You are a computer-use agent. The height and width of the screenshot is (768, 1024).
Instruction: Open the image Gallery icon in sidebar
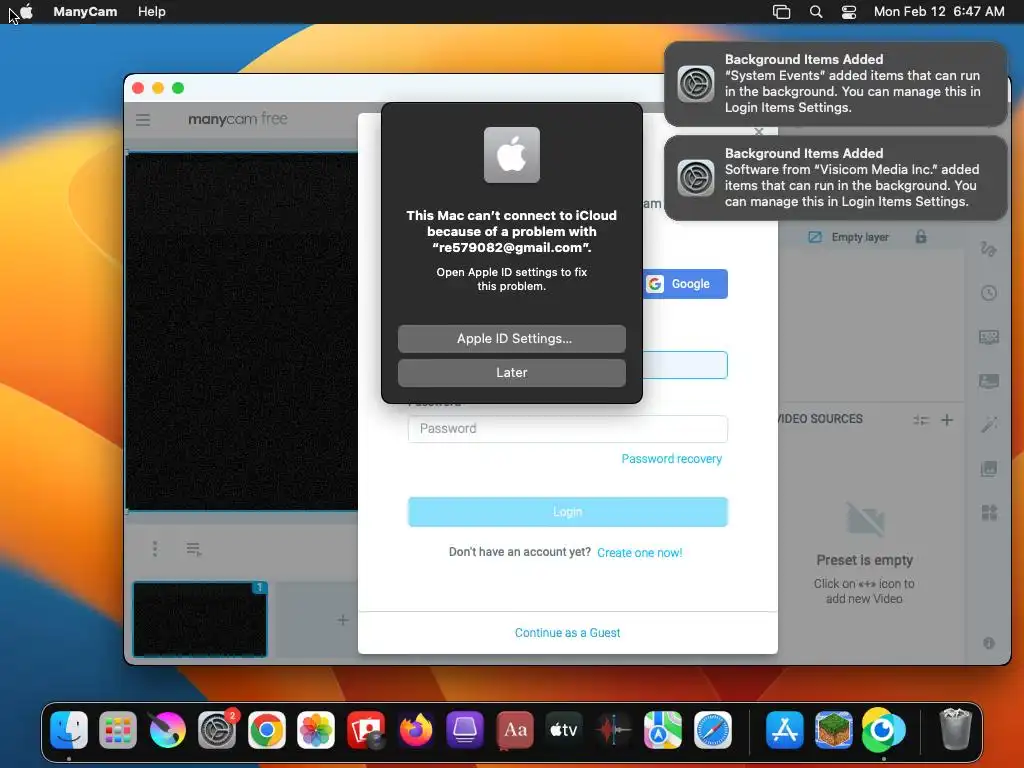tap(989, 468)
